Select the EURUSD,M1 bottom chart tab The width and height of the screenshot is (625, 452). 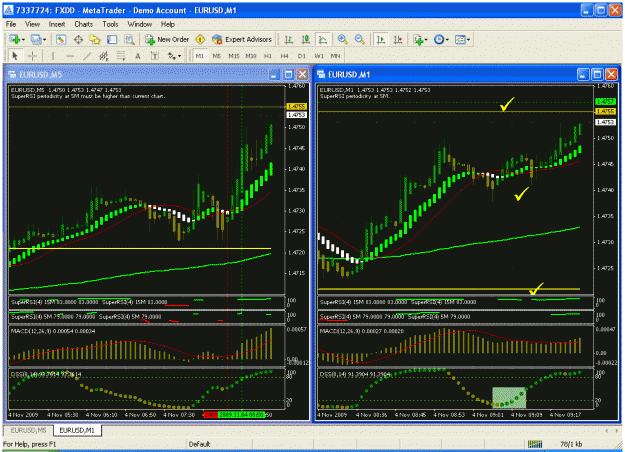[77, 430]
